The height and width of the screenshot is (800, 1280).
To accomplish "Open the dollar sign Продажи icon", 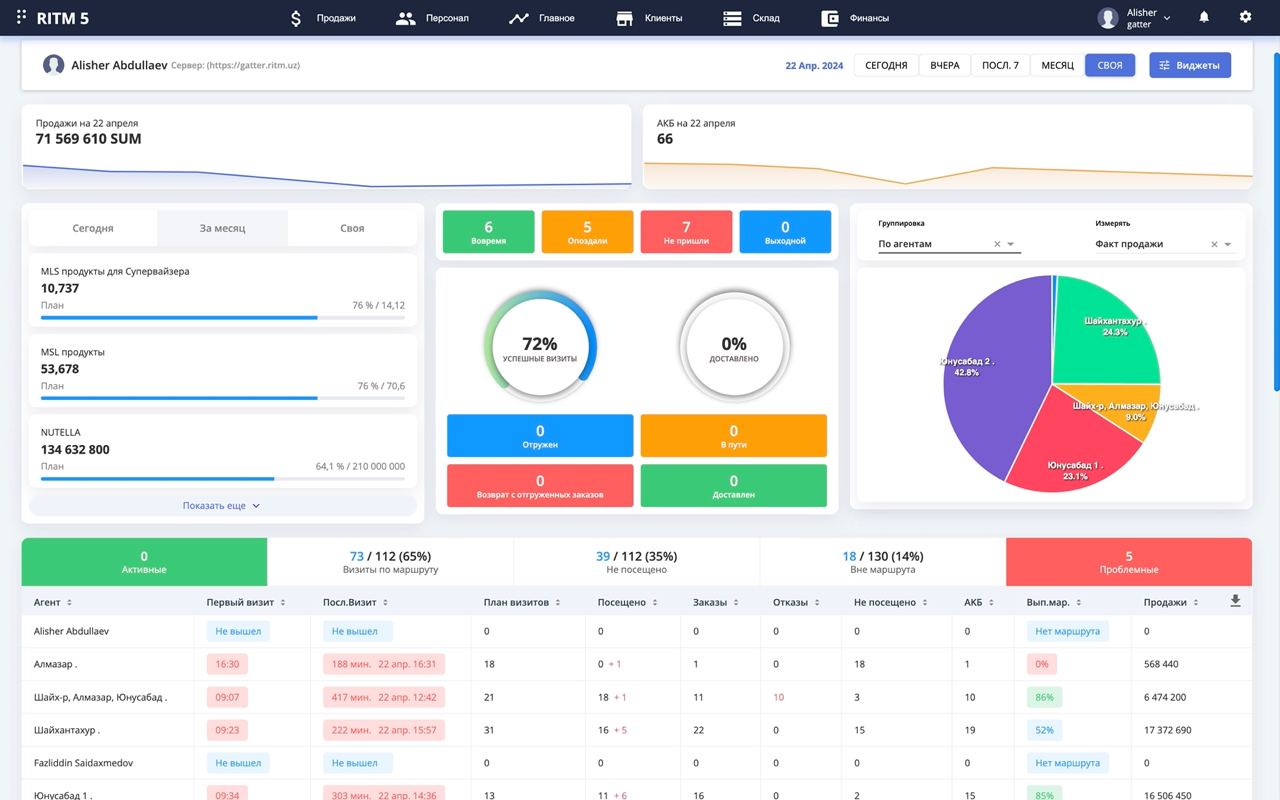I will [295, 18].
